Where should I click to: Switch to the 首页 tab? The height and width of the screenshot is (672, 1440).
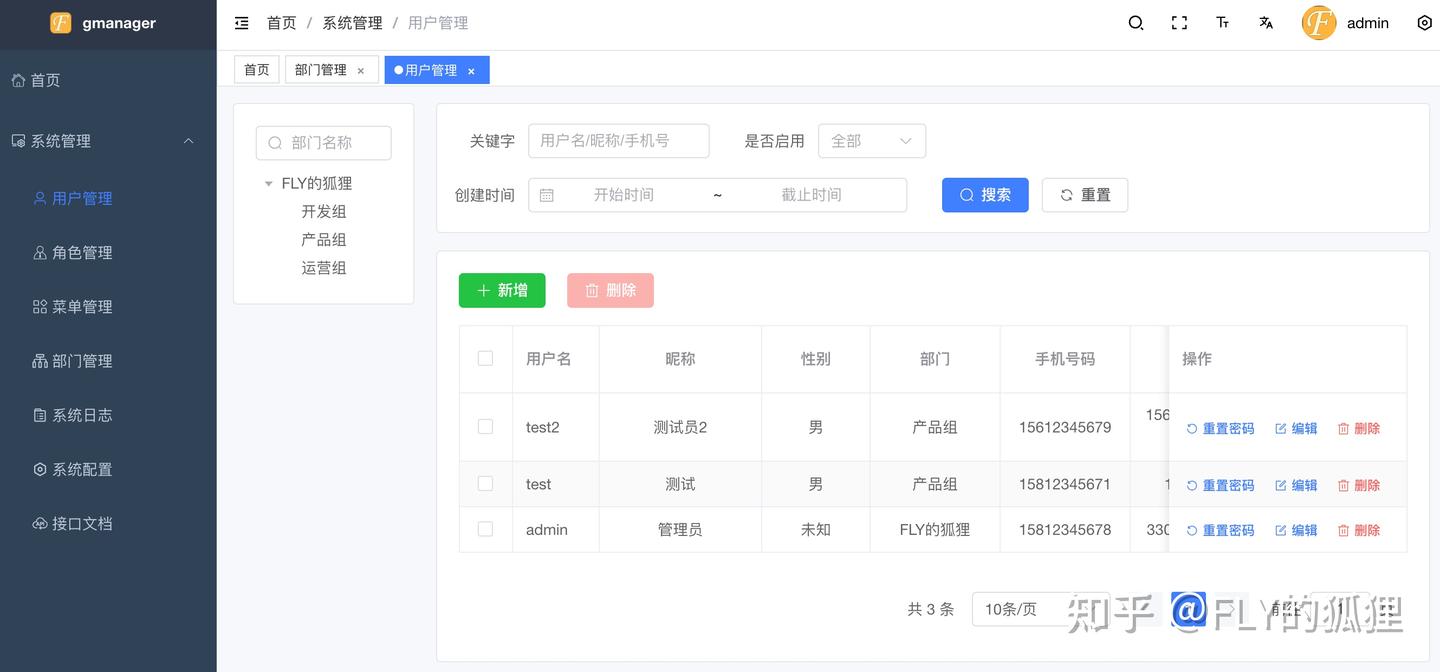click(257, 70)
